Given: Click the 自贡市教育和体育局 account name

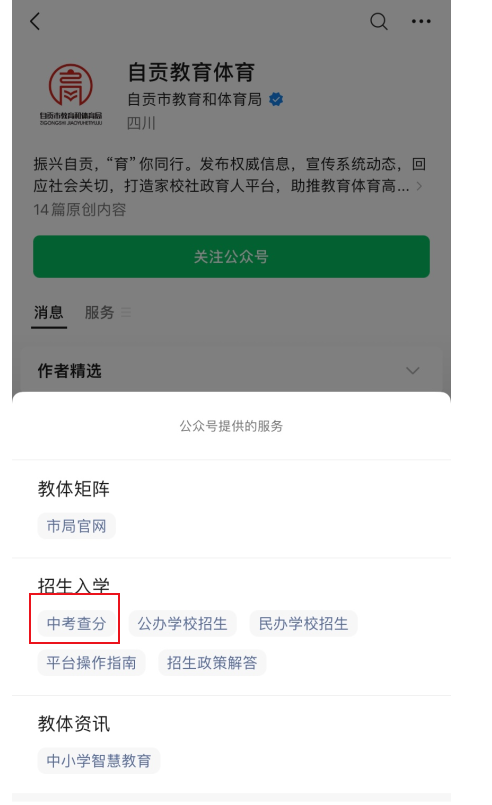Looking at the screenshot, I should pyautogui.click(x=195, y=99).
